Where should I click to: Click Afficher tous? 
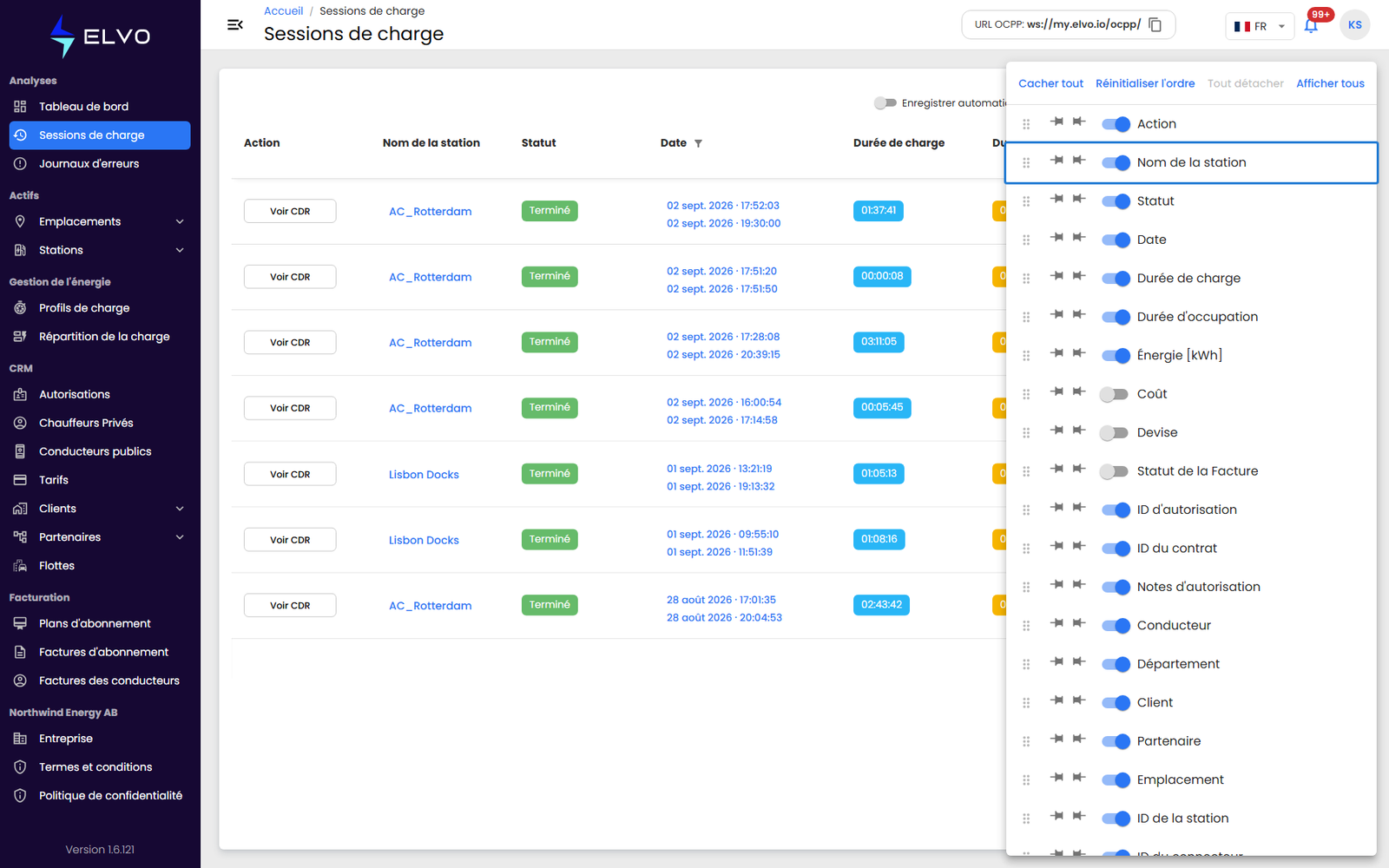1330,83
